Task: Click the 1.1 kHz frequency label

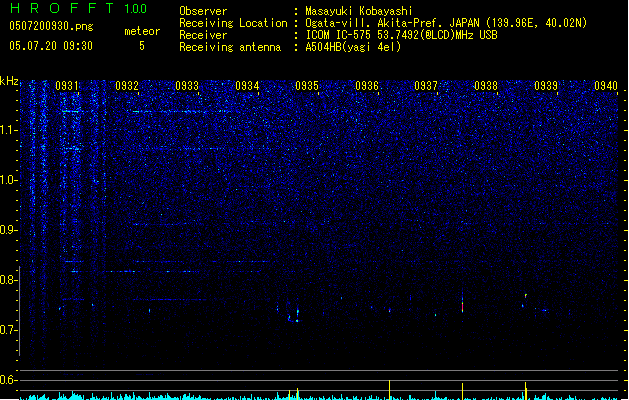Action: [x=9, y=130]
